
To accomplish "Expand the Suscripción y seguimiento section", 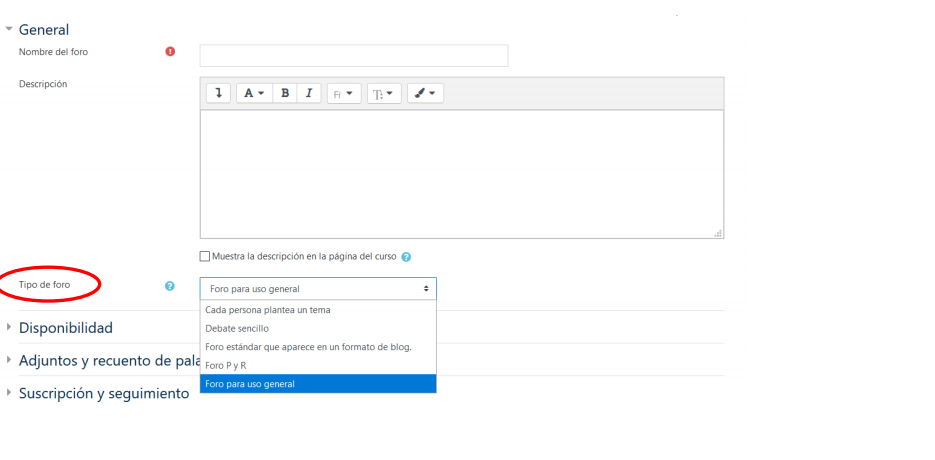I will click(x=103, y=394).
